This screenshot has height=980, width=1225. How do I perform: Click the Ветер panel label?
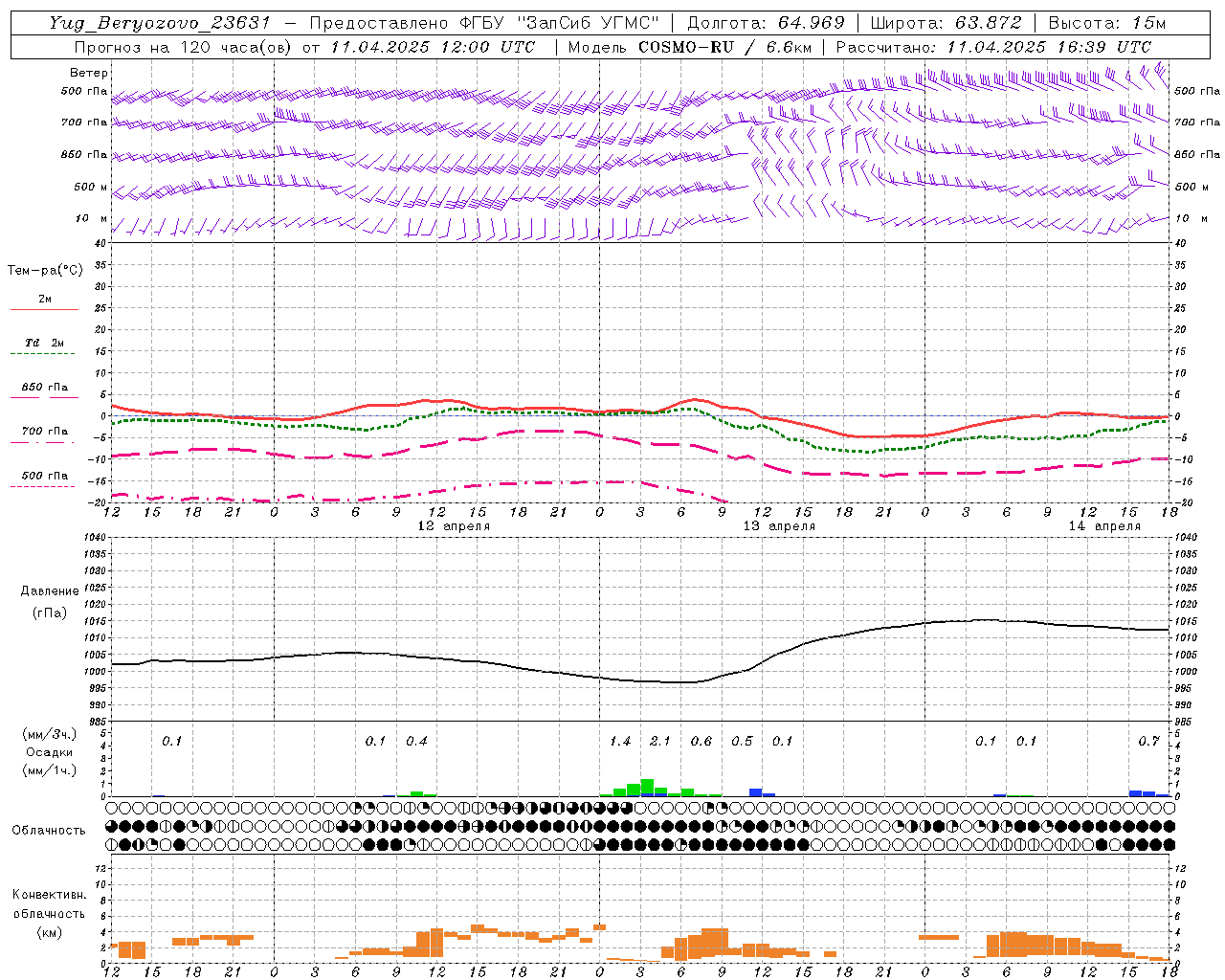[x=89, y=73]
